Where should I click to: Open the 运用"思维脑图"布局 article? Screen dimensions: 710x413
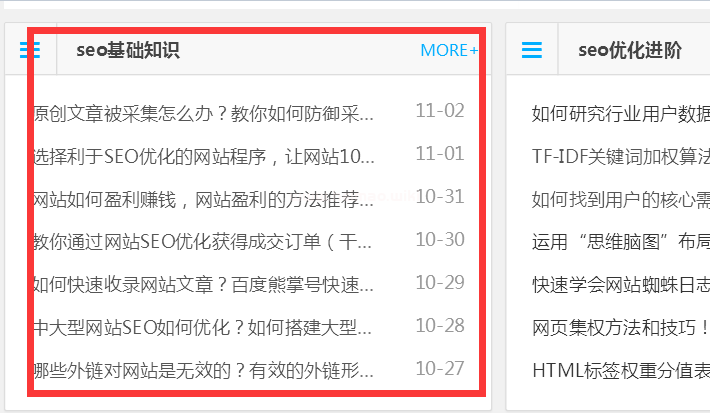tap(620, 241)
